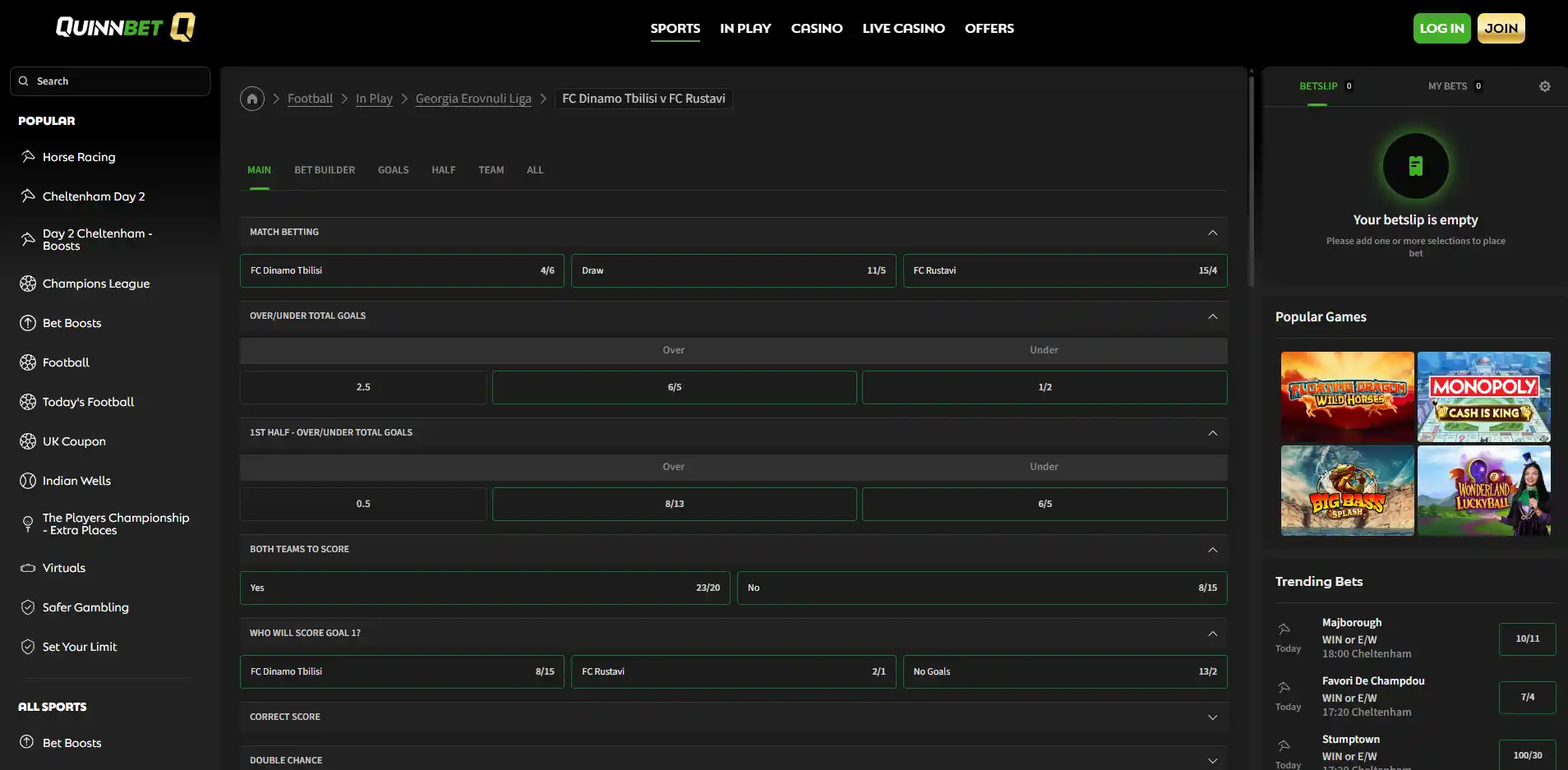Image resolution: width=1568 pixels, height=770 pixels.
Task: Switch to the Half tab
Action: tap(443, 170)
